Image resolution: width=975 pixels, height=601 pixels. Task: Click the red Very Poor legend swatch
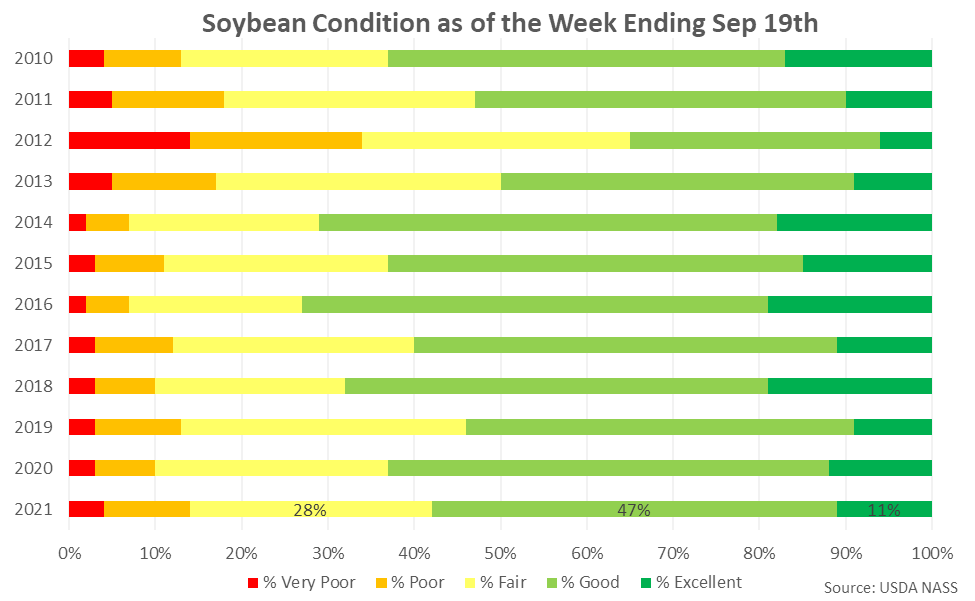tap(252, 583)
